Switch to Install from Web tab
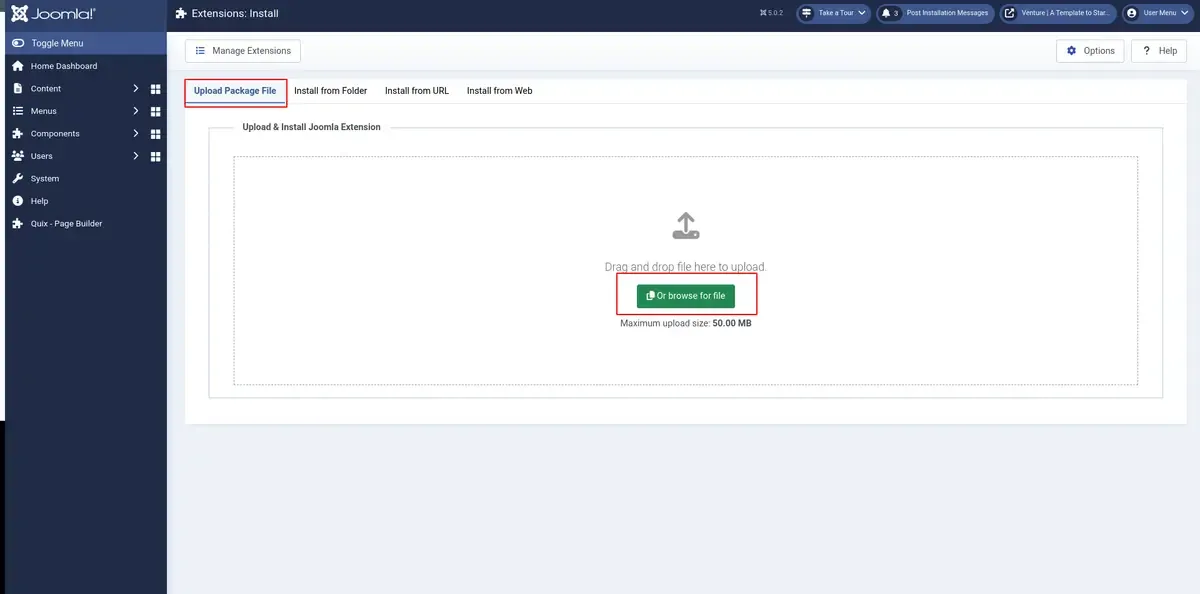Viewport: 1200px width, 594px height. [500, 91]
